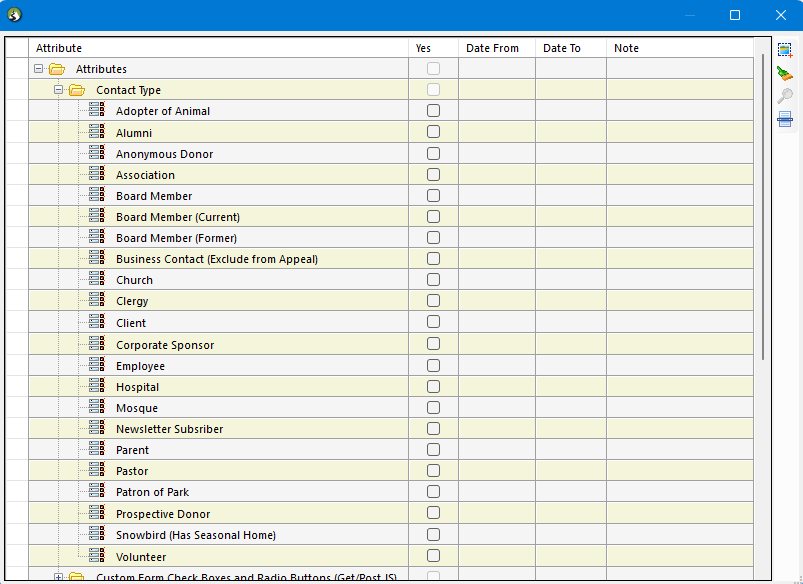
Task: Select the Prospective Donor row label
Action: [163, 514]
